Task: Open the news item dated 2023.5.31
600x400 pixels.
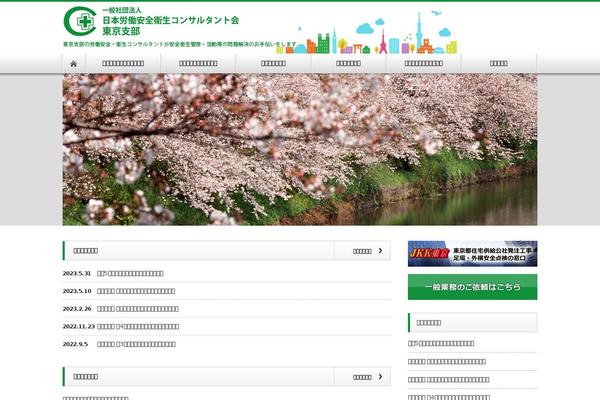Action: (x=130, y=273)
